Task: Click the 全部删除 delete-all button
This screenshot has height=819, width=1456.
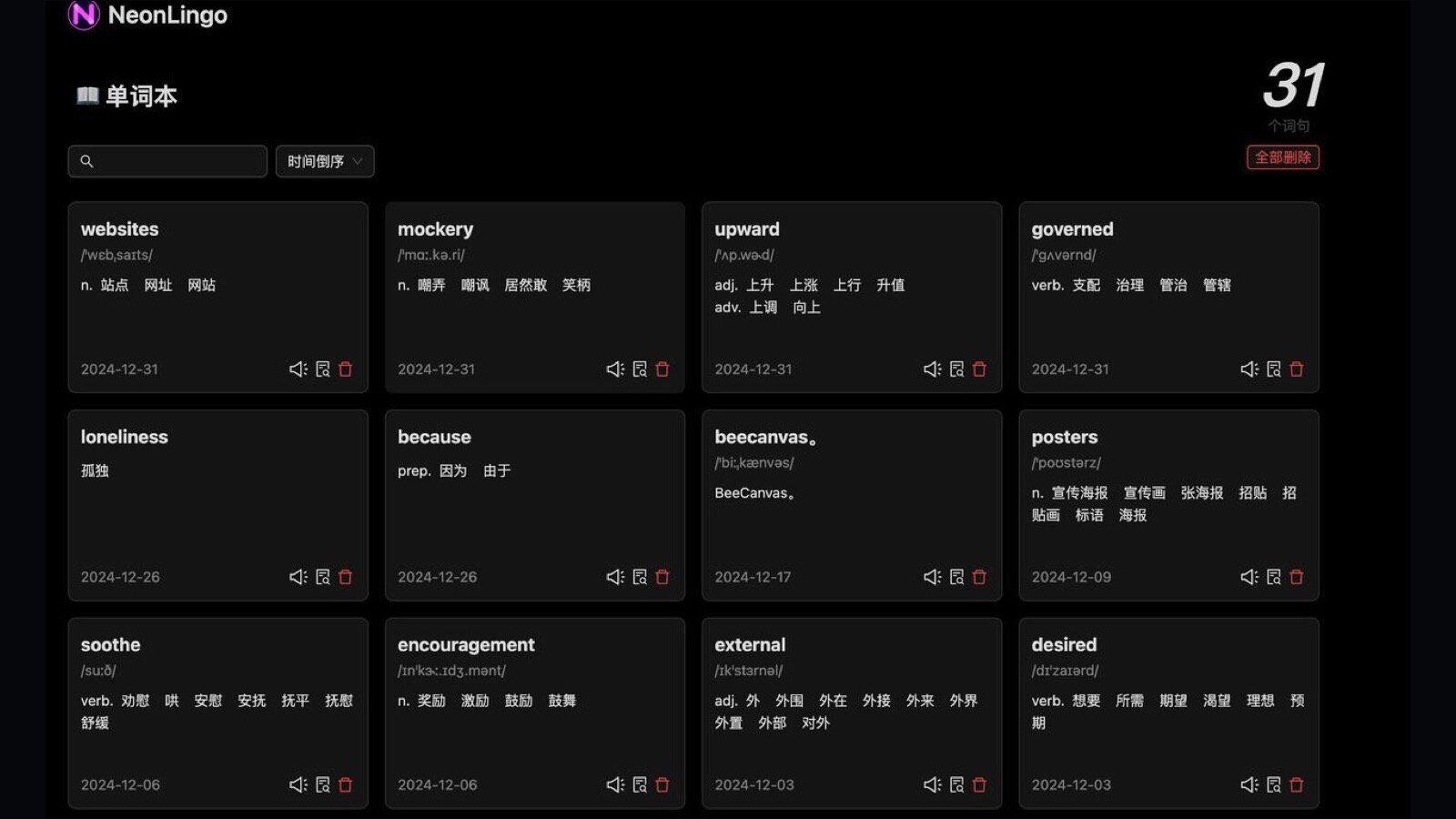Action: pos(1283,157)
